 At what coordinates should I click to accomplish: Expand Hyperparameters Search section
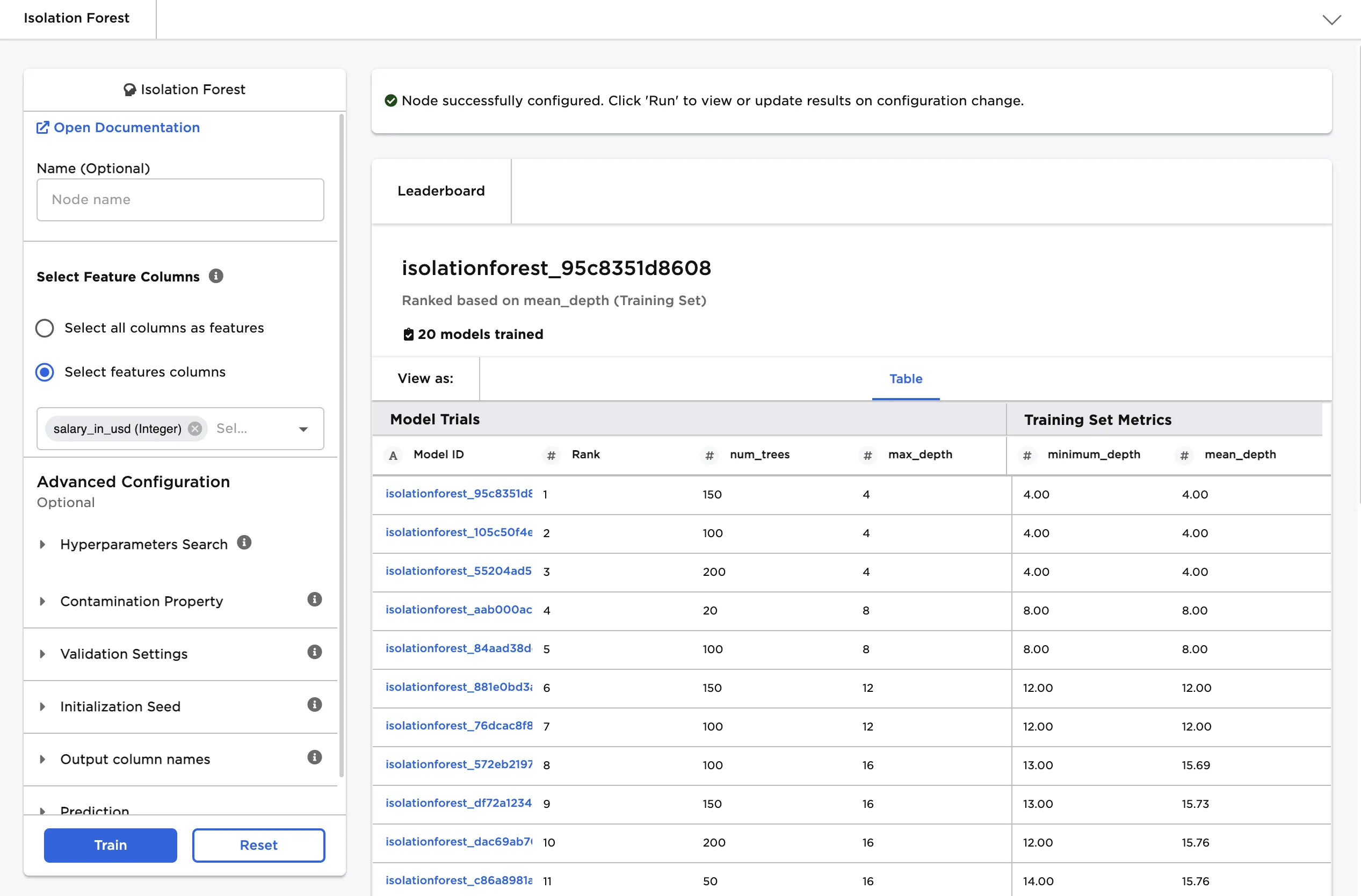(x=42, y=544)
